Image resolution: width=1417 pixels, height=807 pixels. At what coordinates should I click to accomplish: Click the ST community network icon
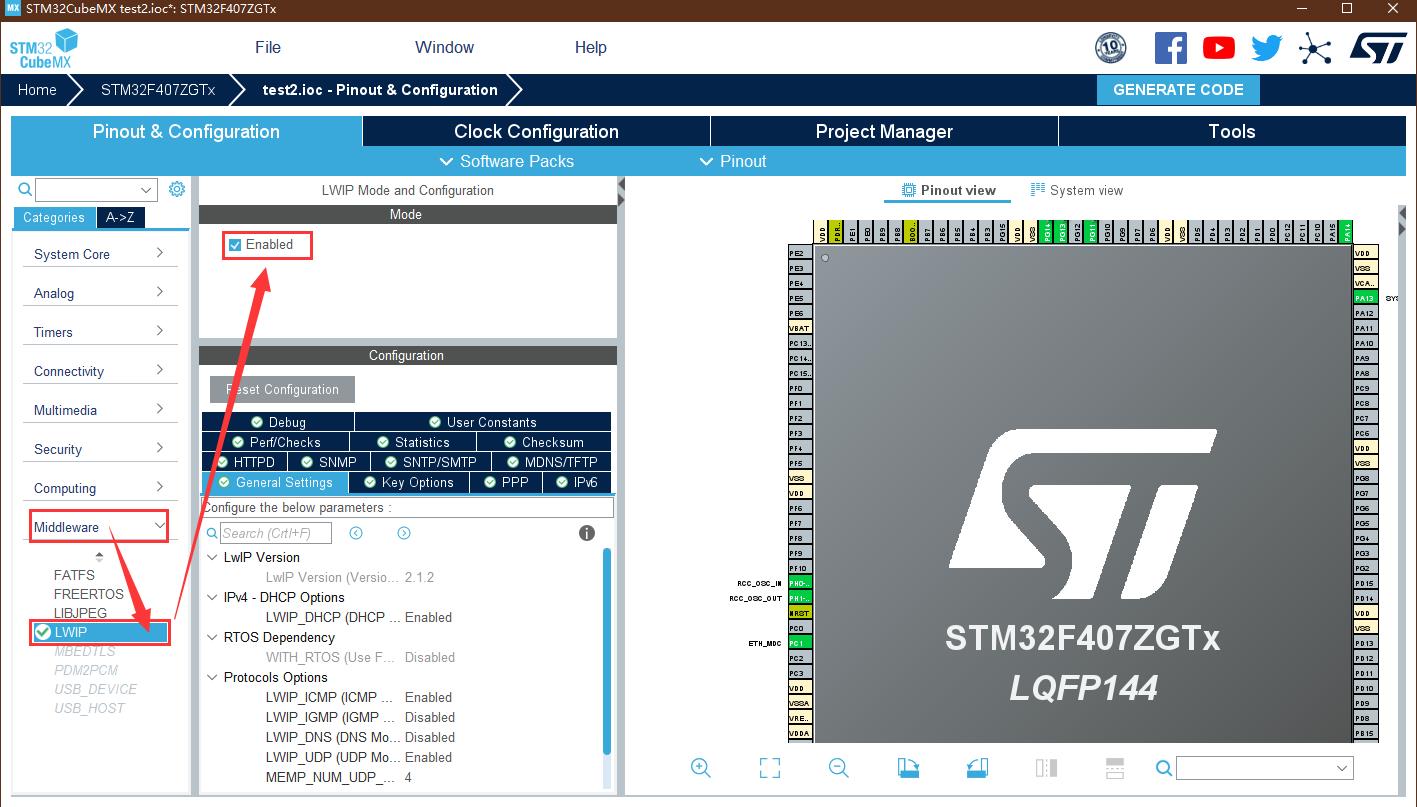click(1315, 48)
